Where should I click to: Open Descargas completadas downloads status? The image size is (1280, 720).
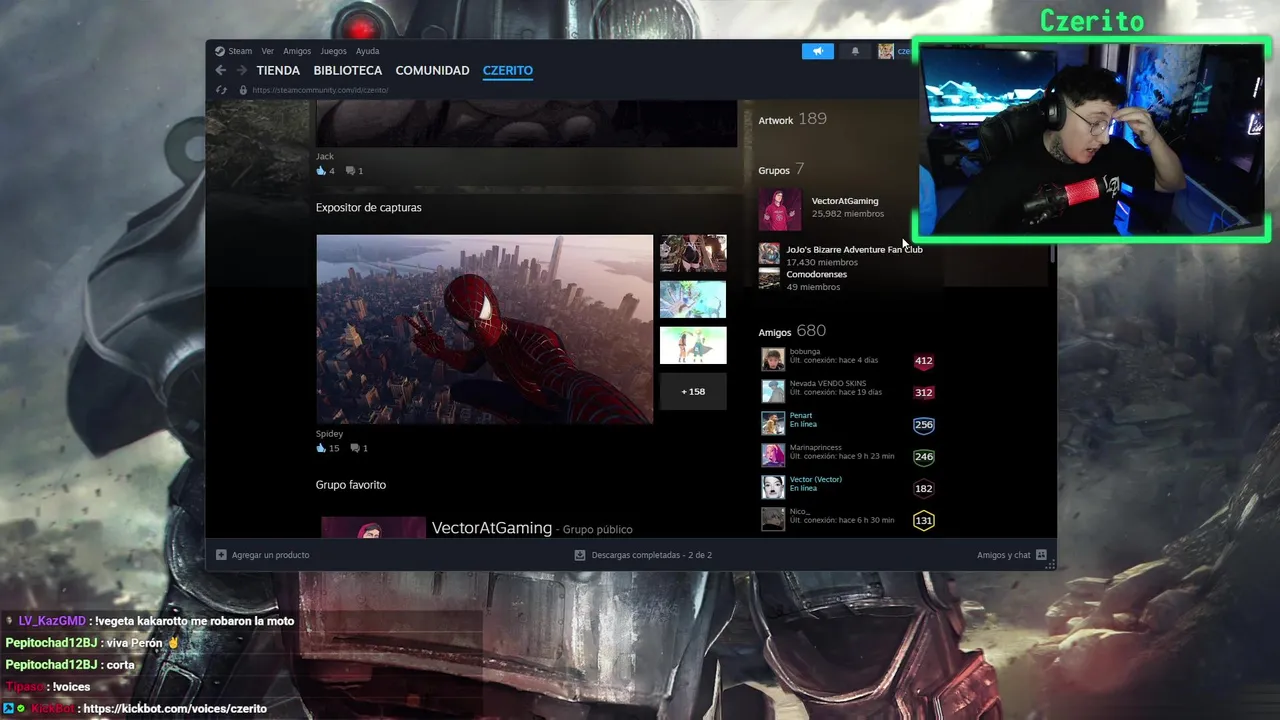(643, 555)
